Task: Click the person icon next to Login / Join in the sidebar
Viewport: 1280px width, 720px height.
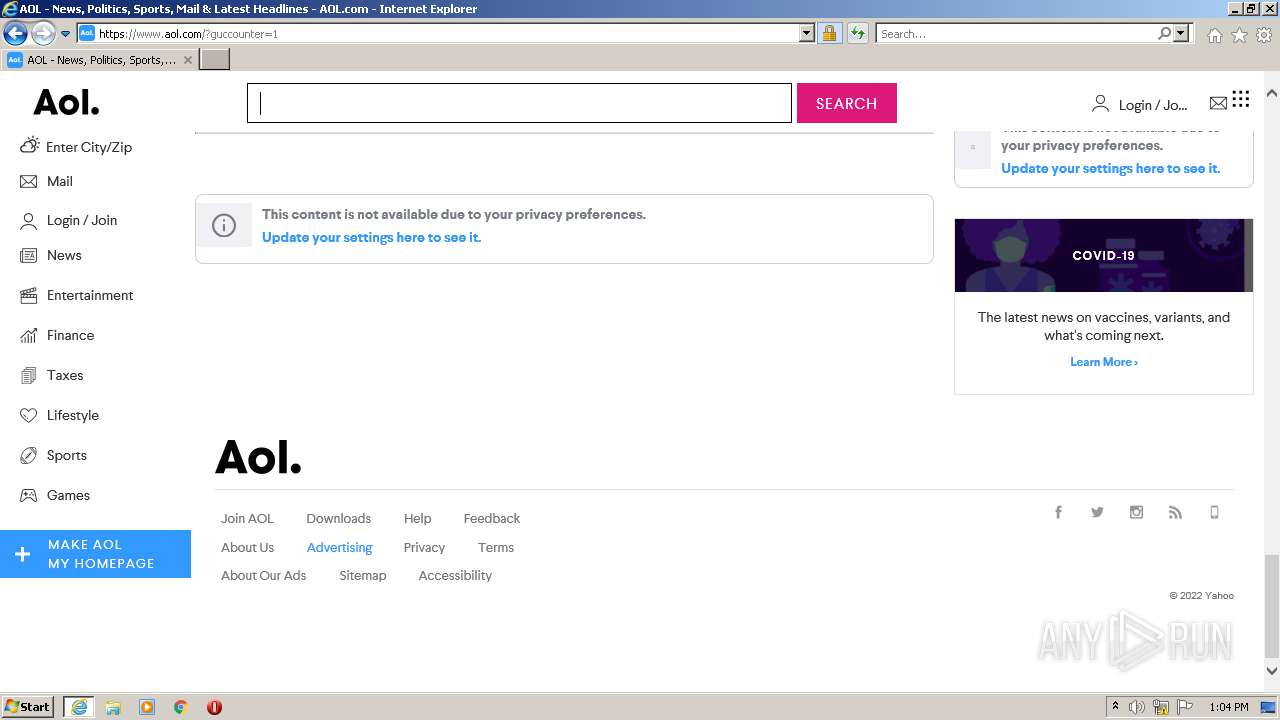Action: [x=28, y=221]
